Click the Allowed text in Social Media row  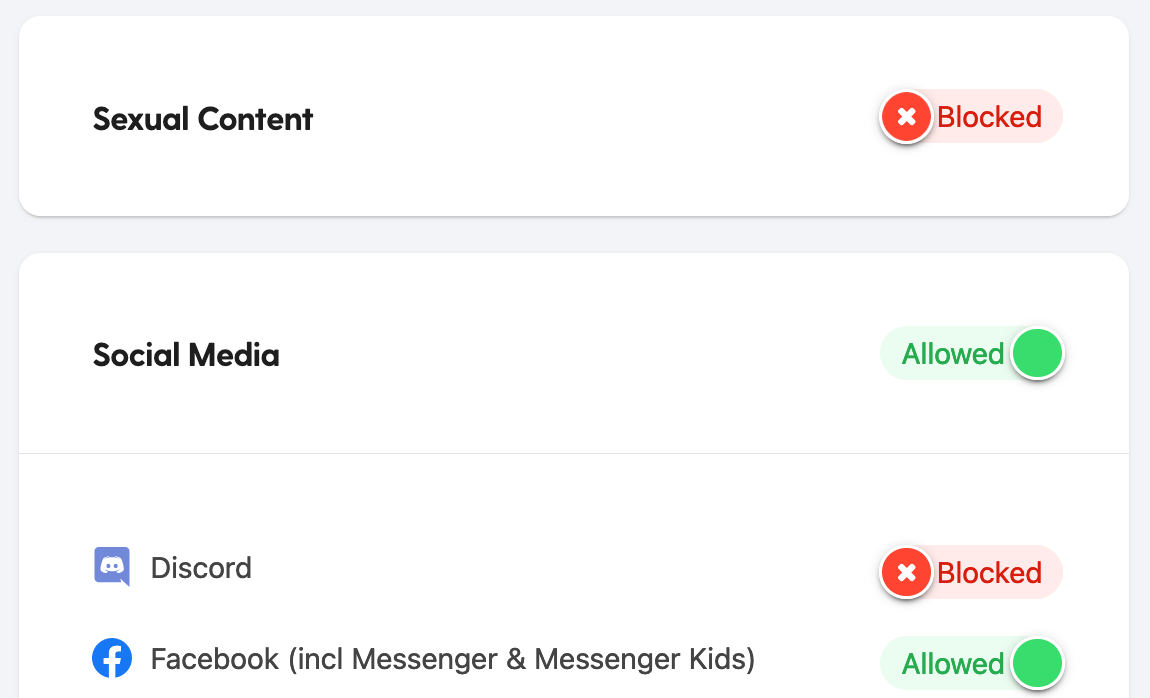953,354
